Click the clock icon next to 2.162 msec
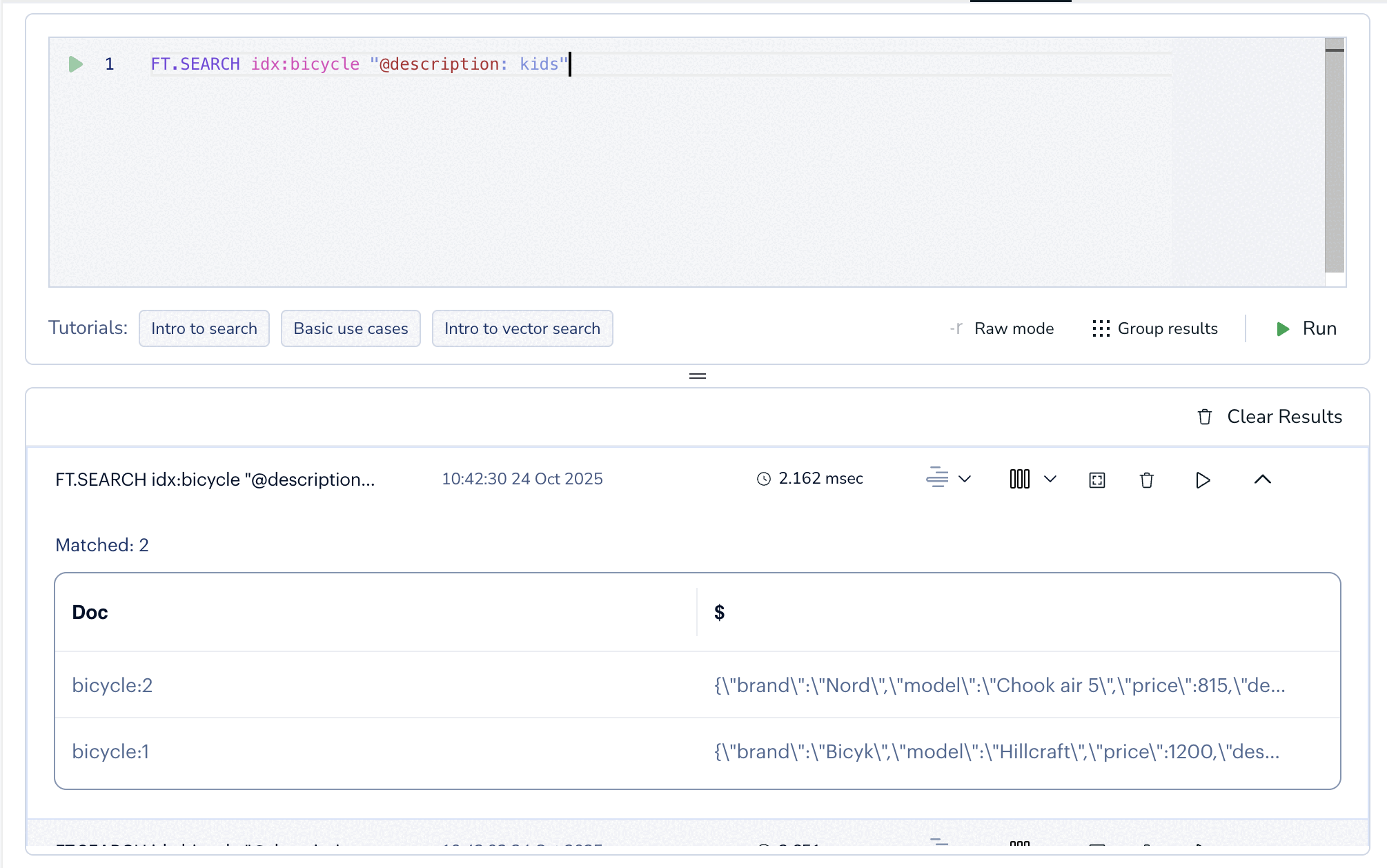The image size is (1387, 868). coord(764,479)
